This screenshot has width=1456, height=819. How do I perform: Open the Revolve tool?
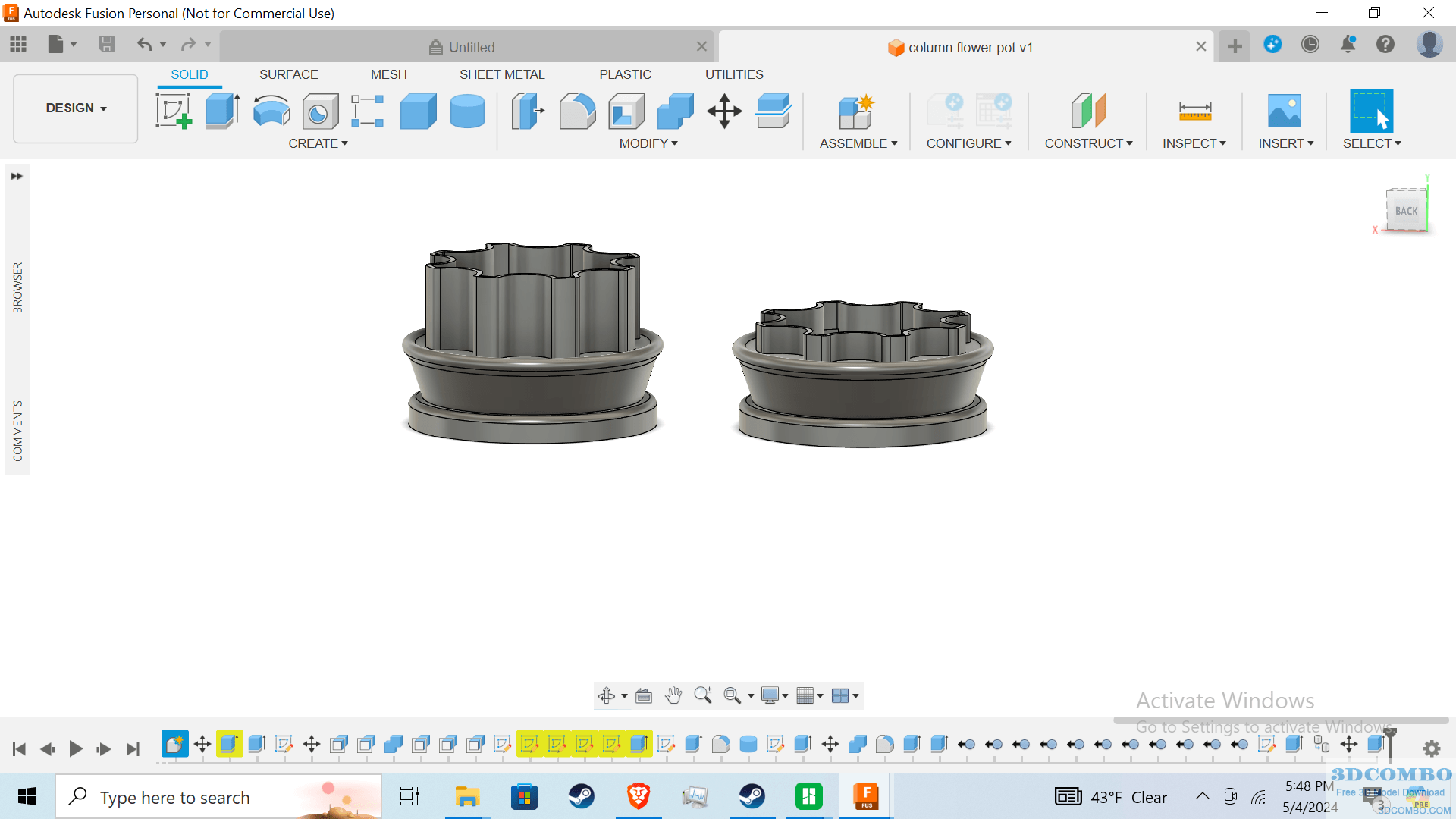click(271, 111)
